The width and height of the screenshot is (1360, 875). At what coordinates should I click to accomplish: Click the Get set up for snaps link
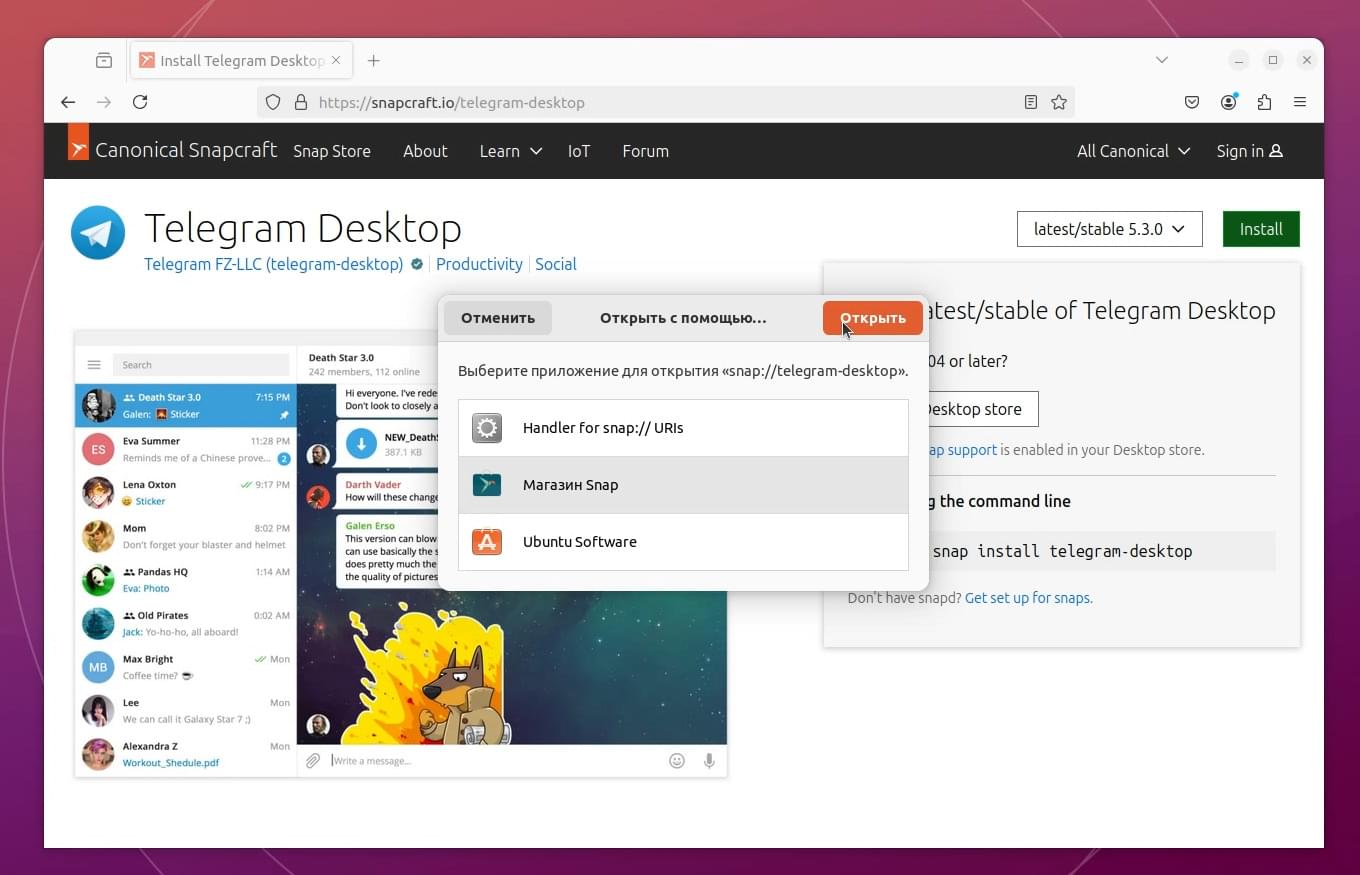coord(1027,598)
